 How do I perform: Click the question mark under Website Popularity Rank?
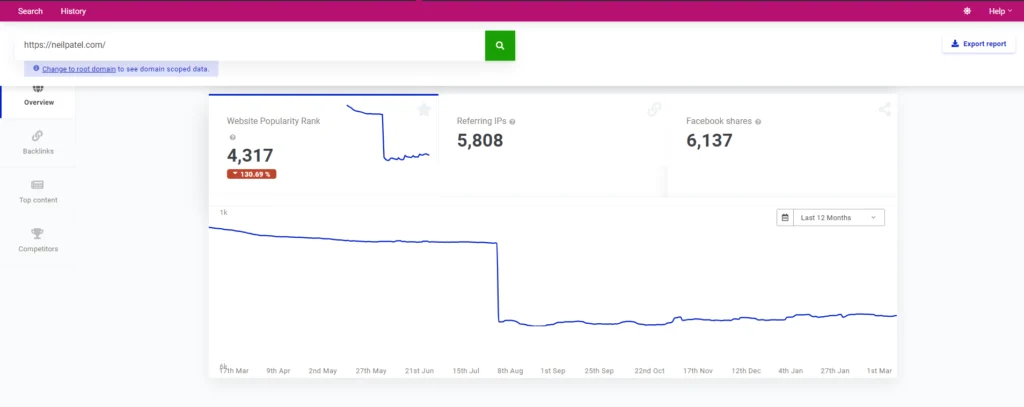[232, 137]
